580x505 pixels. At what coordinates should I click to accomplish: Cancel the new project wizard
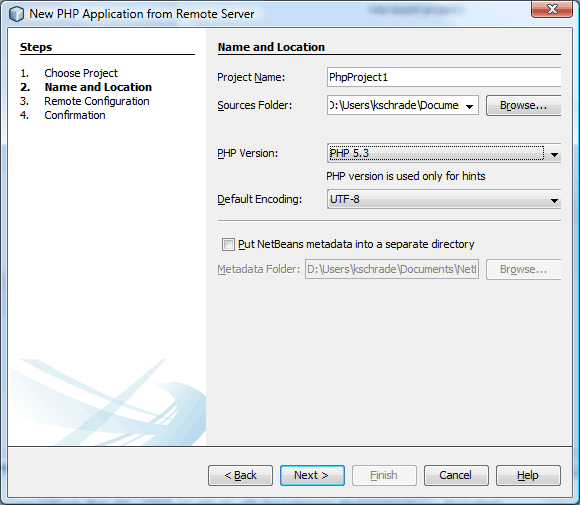(456, 475)
